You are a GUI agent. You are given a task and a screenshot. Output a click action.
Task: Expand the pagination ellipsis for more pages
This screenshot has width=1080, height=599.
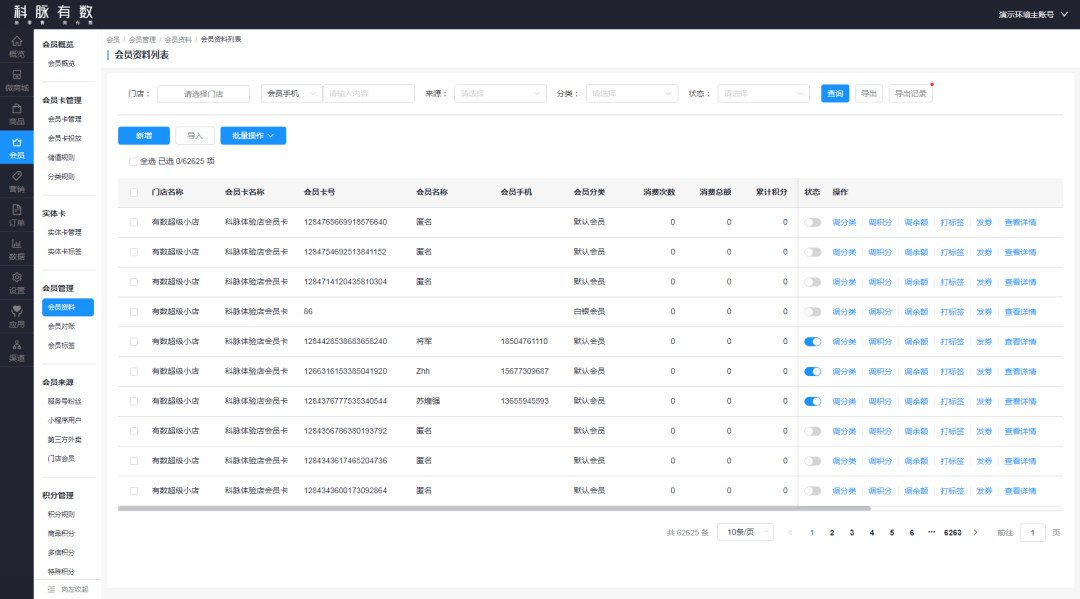click(x=932, y=532)
